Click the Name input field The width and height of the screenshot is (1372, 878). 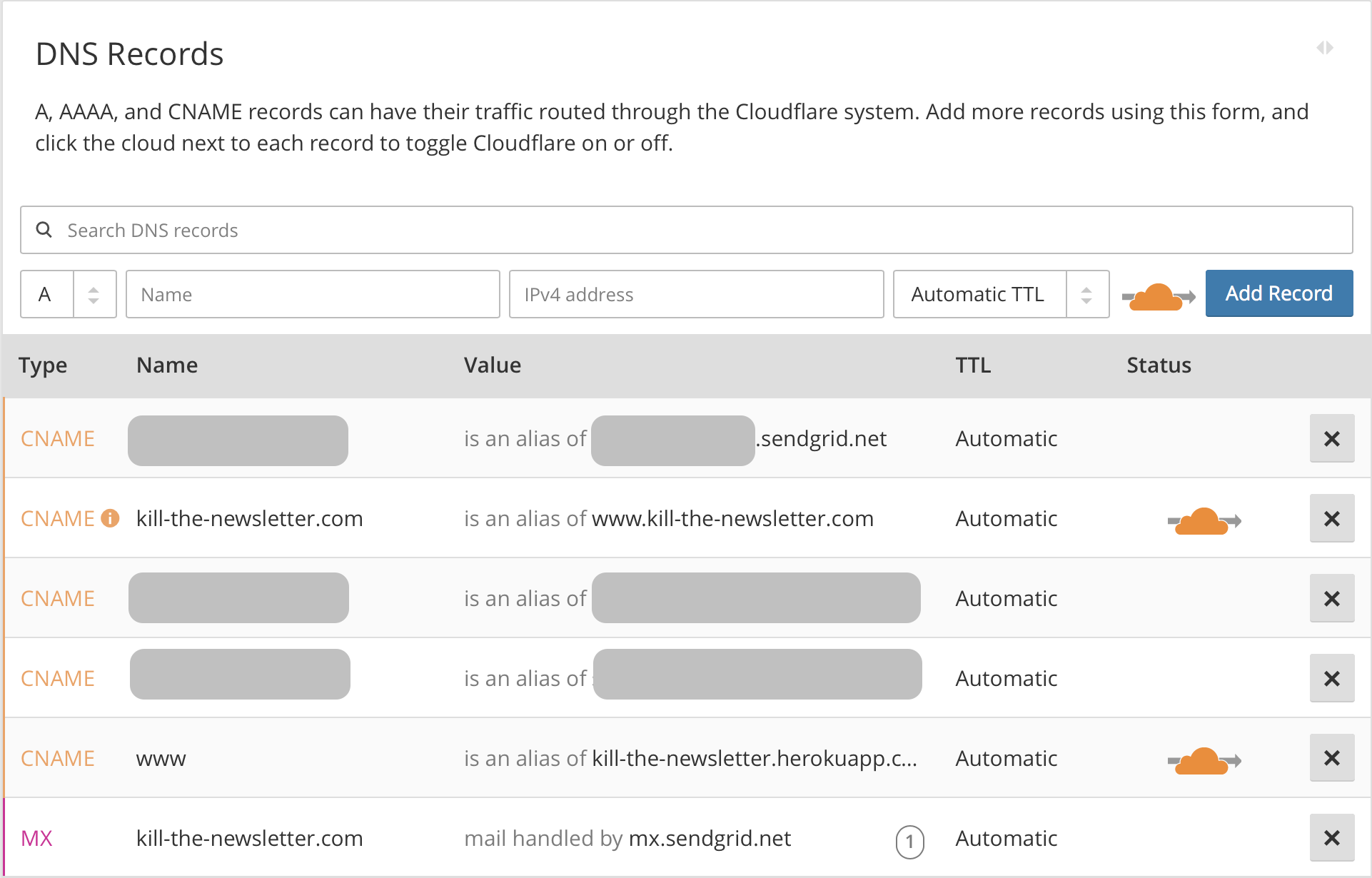[313, 294]
